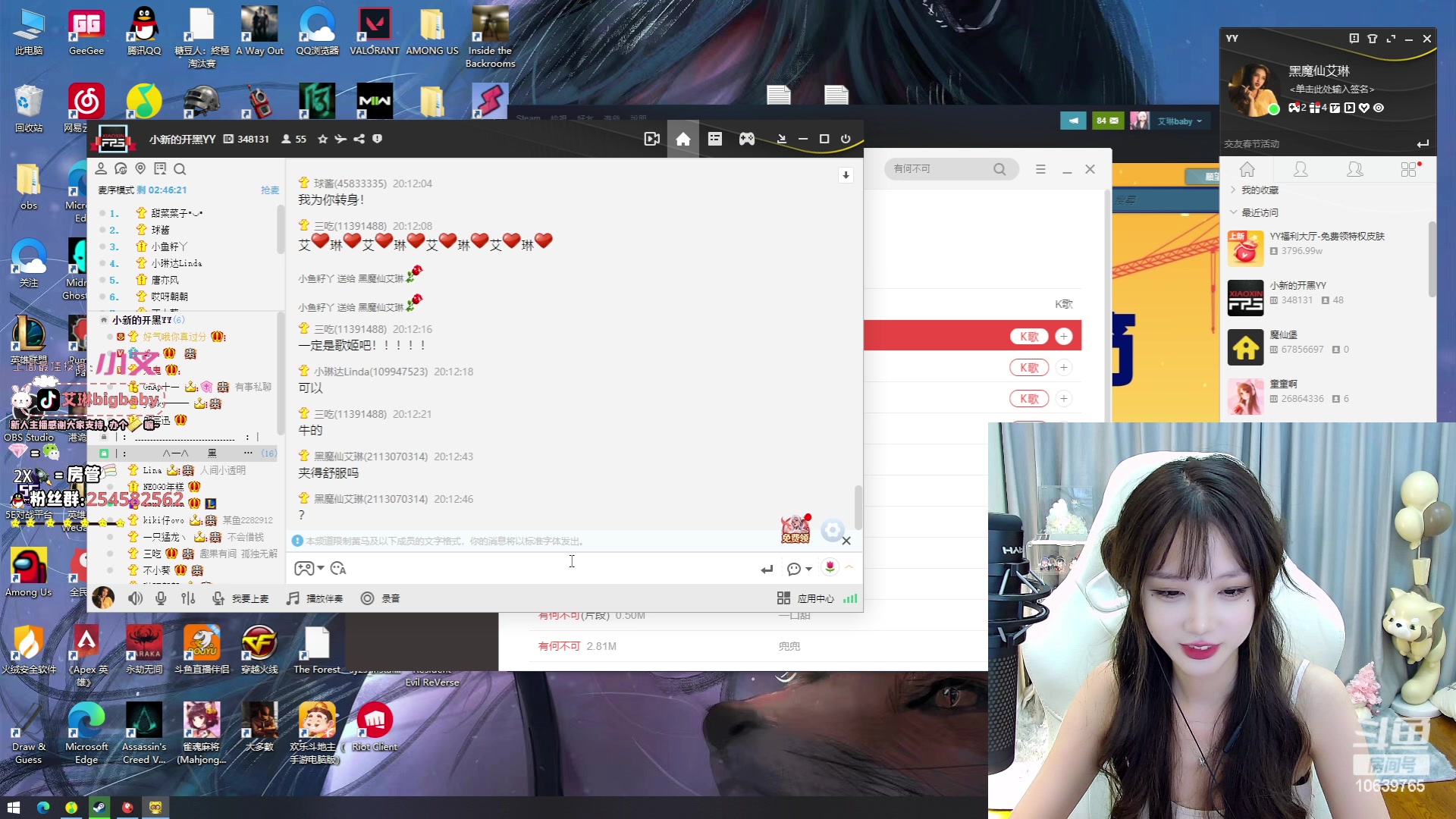The height and width of the screenshot is (819, 1456).
Task: Click the scroll-to-bottom arrow in chat
Action: click(846, 175)
